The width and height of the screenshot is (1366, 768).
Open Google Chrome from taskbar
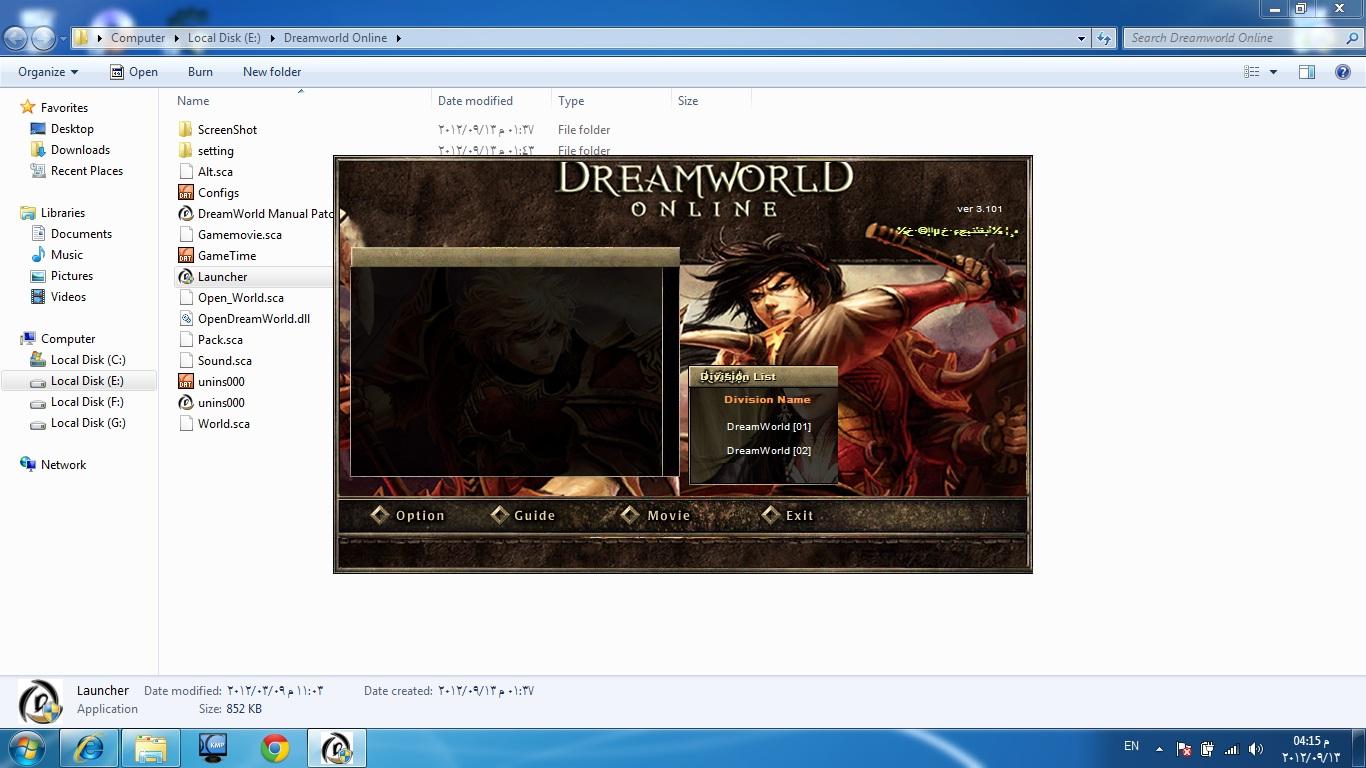[x=275, y=748]
